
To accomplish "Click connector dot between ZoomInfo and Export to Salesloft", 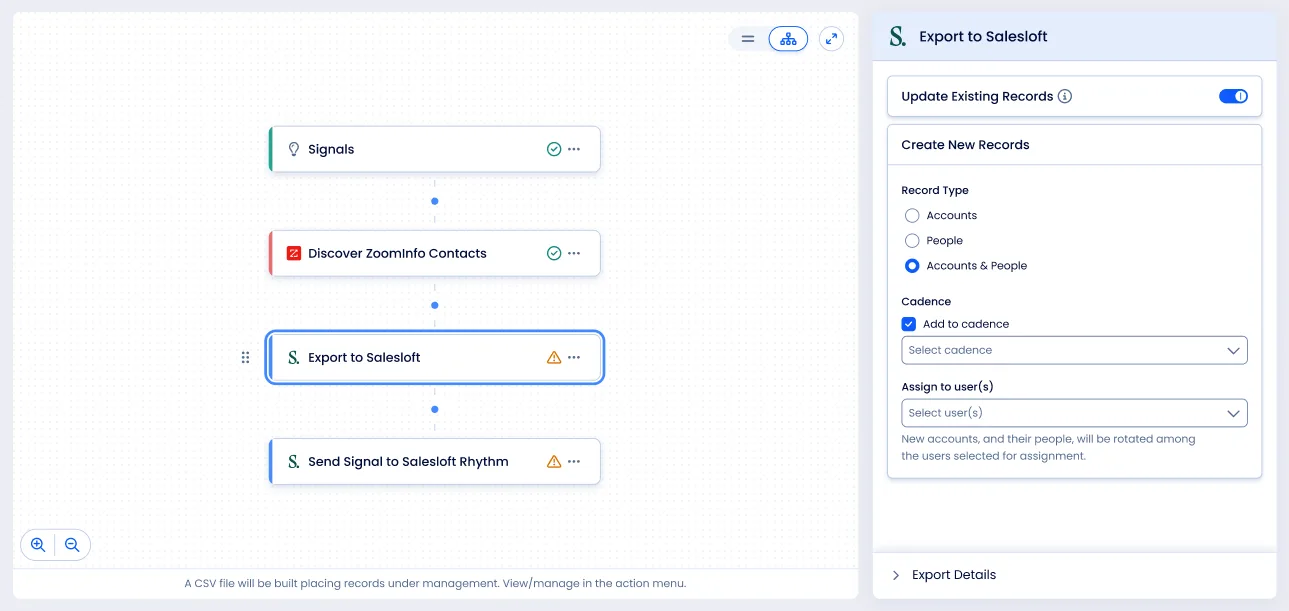I will pos(434,305).
